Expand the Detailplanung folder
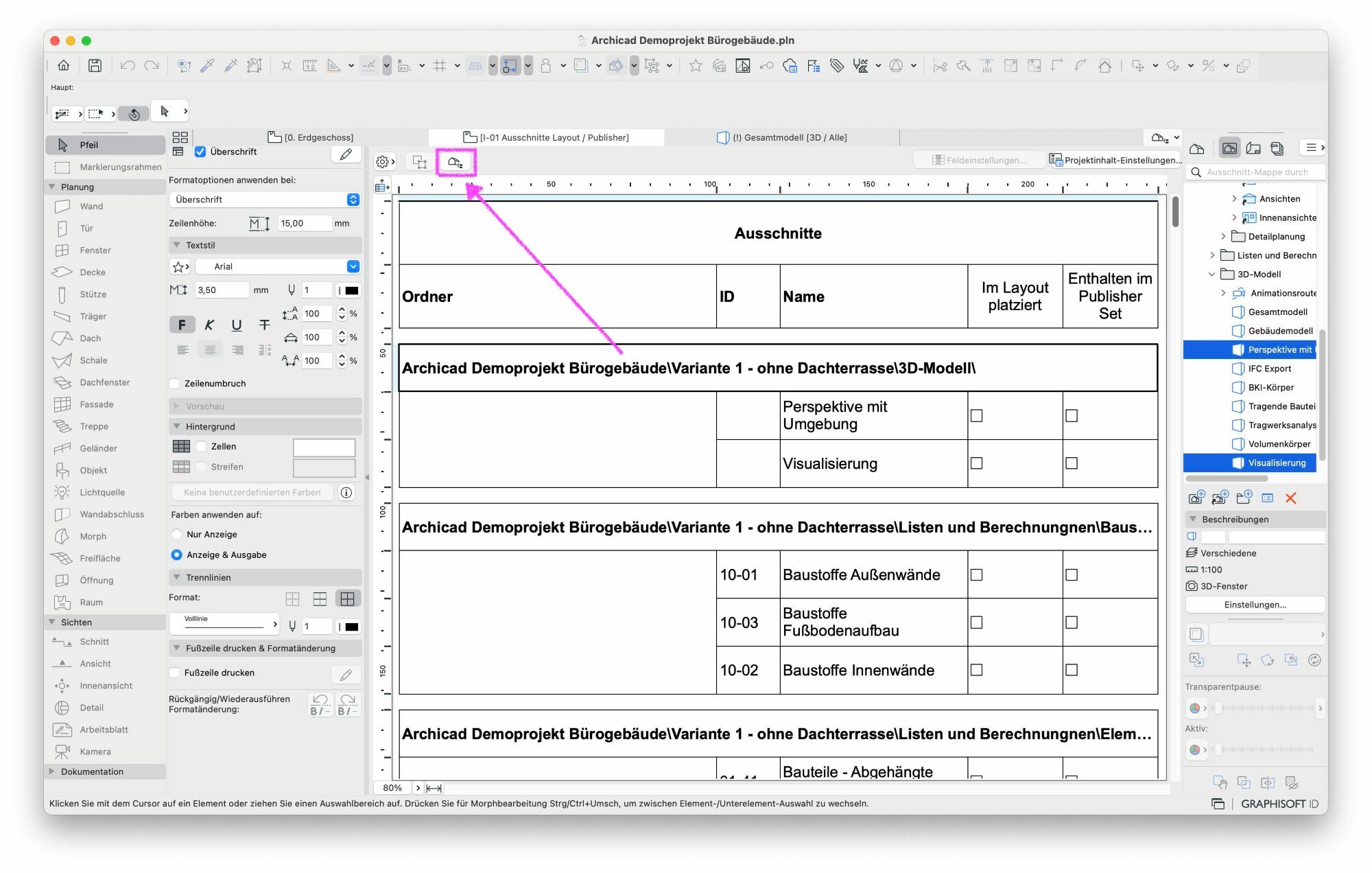1372x873 pixels. (x=1223, y=236)
